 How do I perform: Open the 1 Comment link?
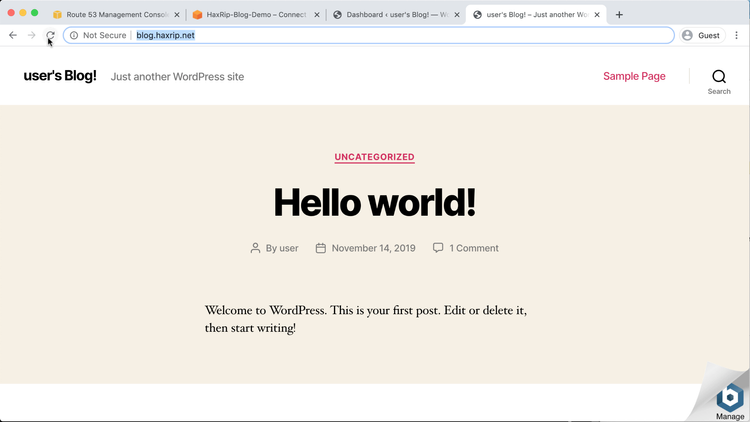click(x=474, y=248)
